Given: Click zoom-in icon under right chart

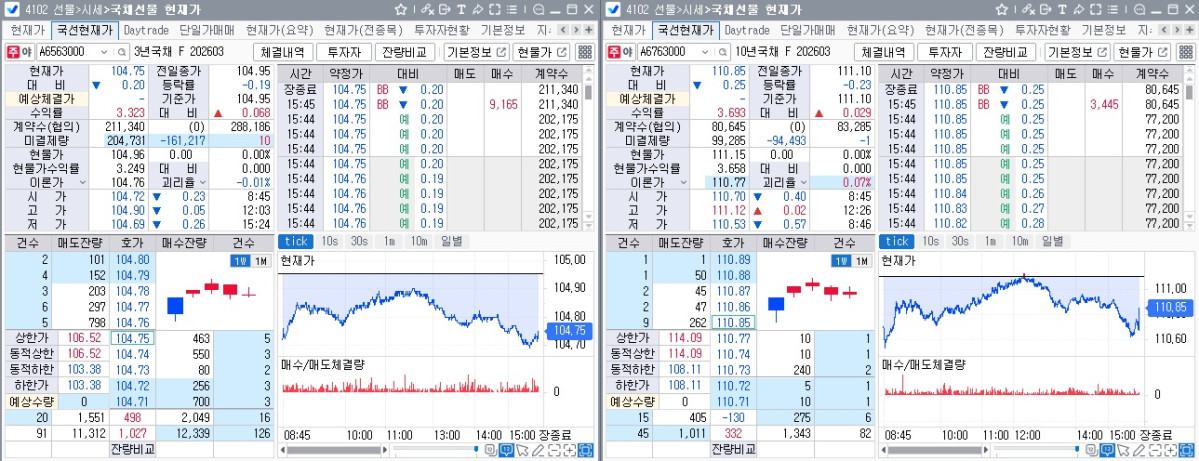Looking at the screenshot, I should 1171,450.
